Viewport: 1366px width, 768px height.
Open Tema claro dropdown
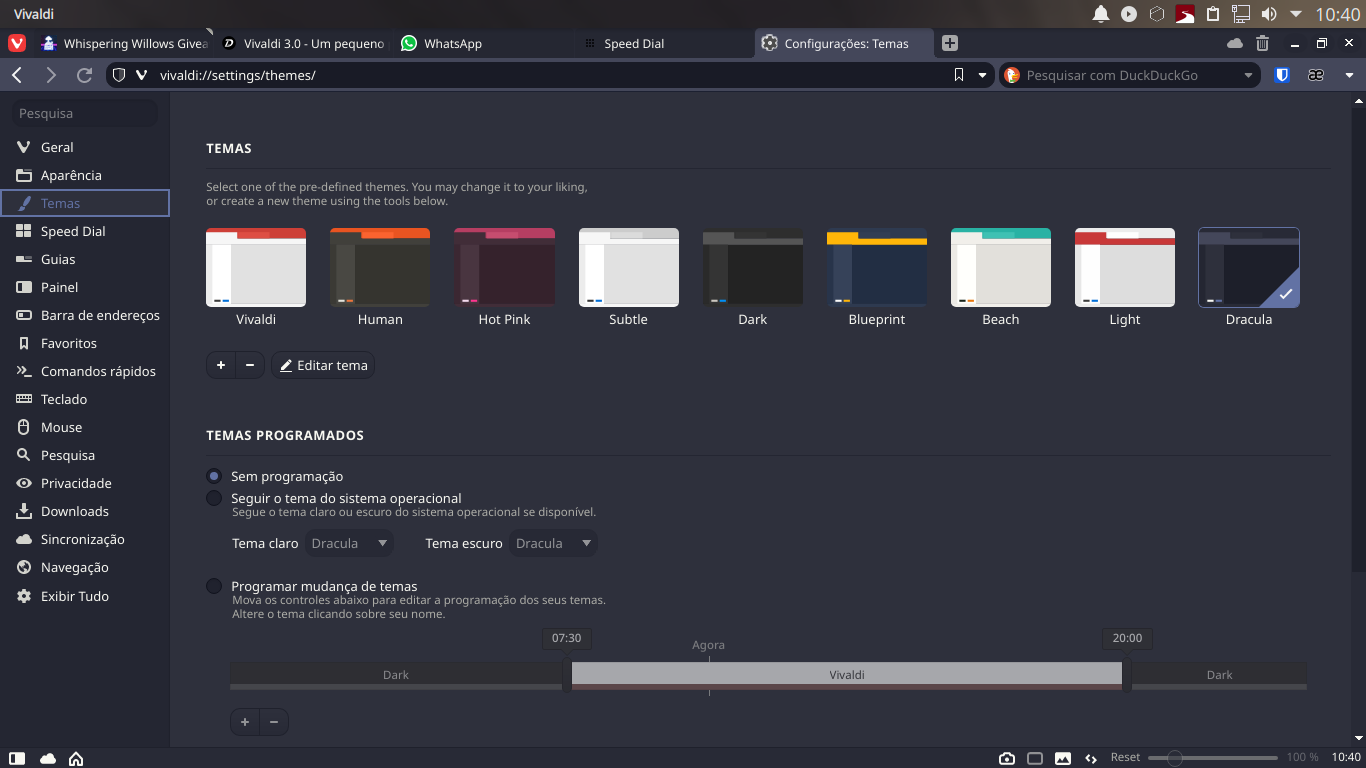tap(349, 543)
